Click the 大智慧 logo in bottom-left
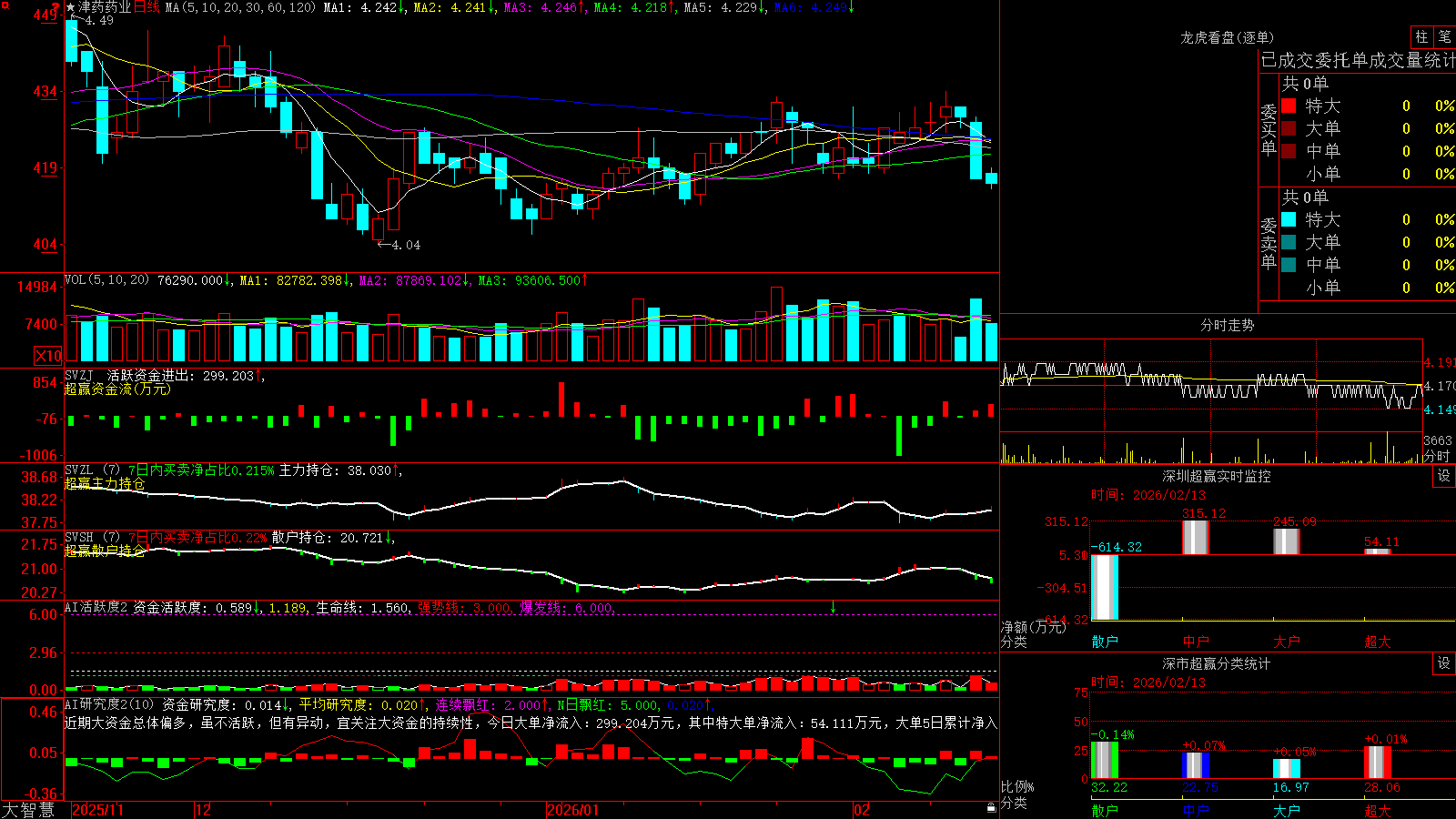1456x819 pixels. pyautogui.click(x=28, y=810)
